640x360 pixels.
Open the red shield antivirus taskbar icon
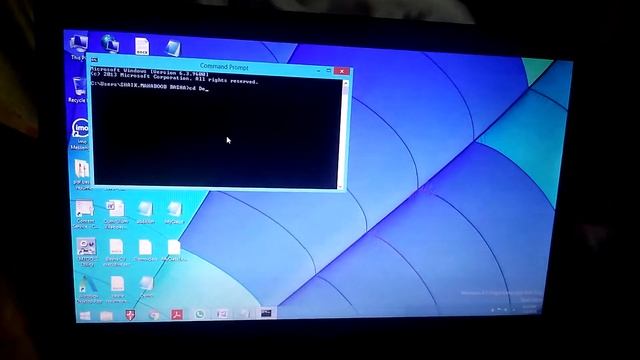pyautogui.click(x=130, y=315)
